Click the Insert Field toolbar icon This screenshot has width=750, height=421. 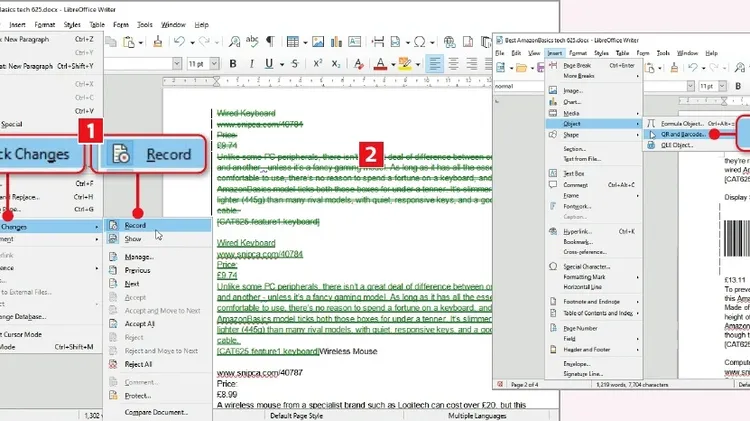click(396, 42)
